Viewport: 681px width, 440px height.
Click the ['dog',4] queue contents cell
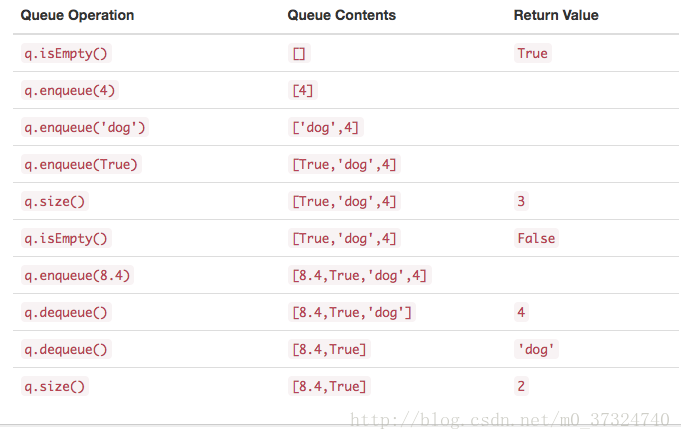[326, 127]
